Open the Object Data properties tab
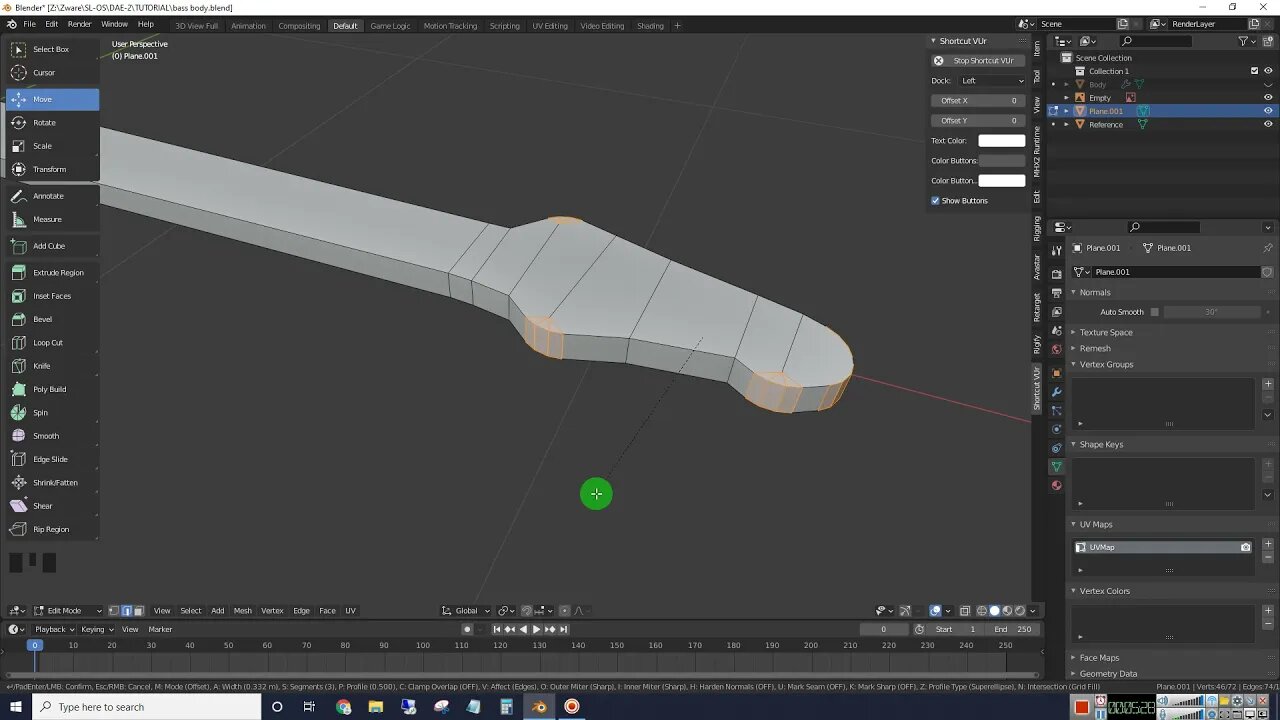 pyautogui.click(x=1056, y=467)
